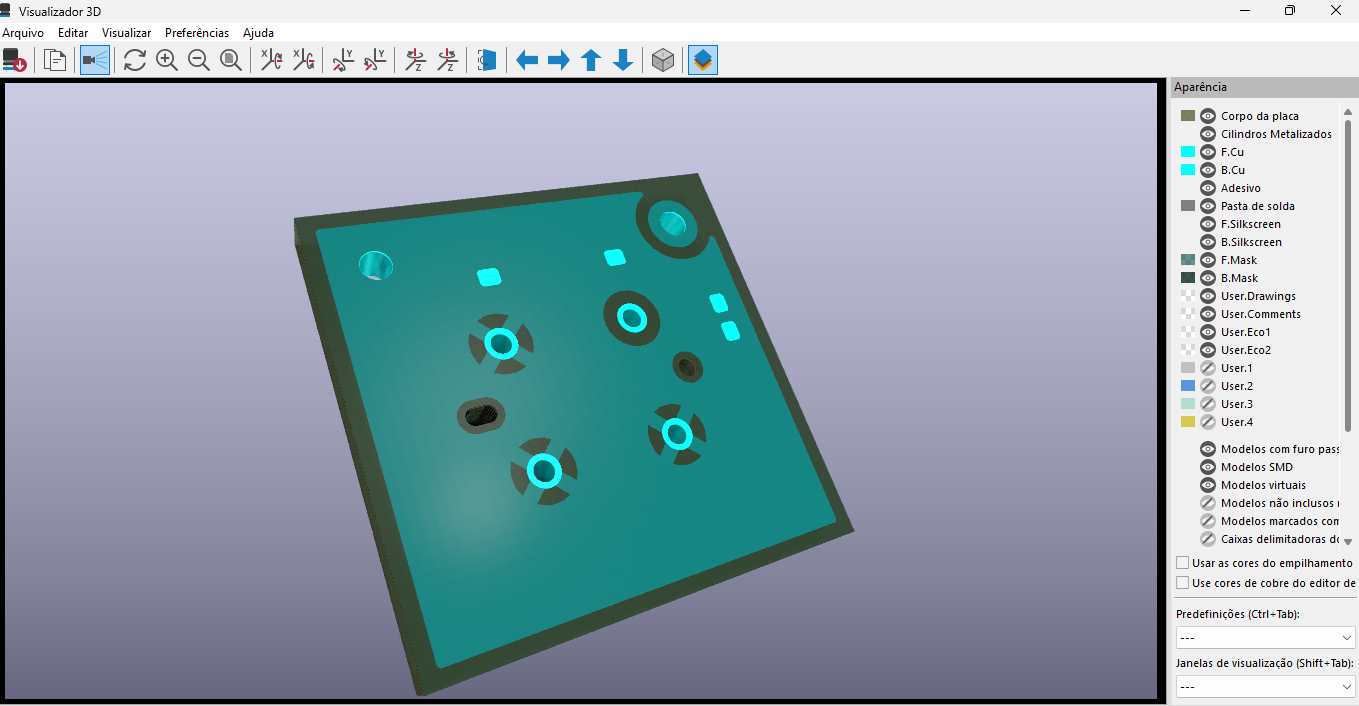
Task: Hide the Adesivo layer
Action: [1208, 188]
